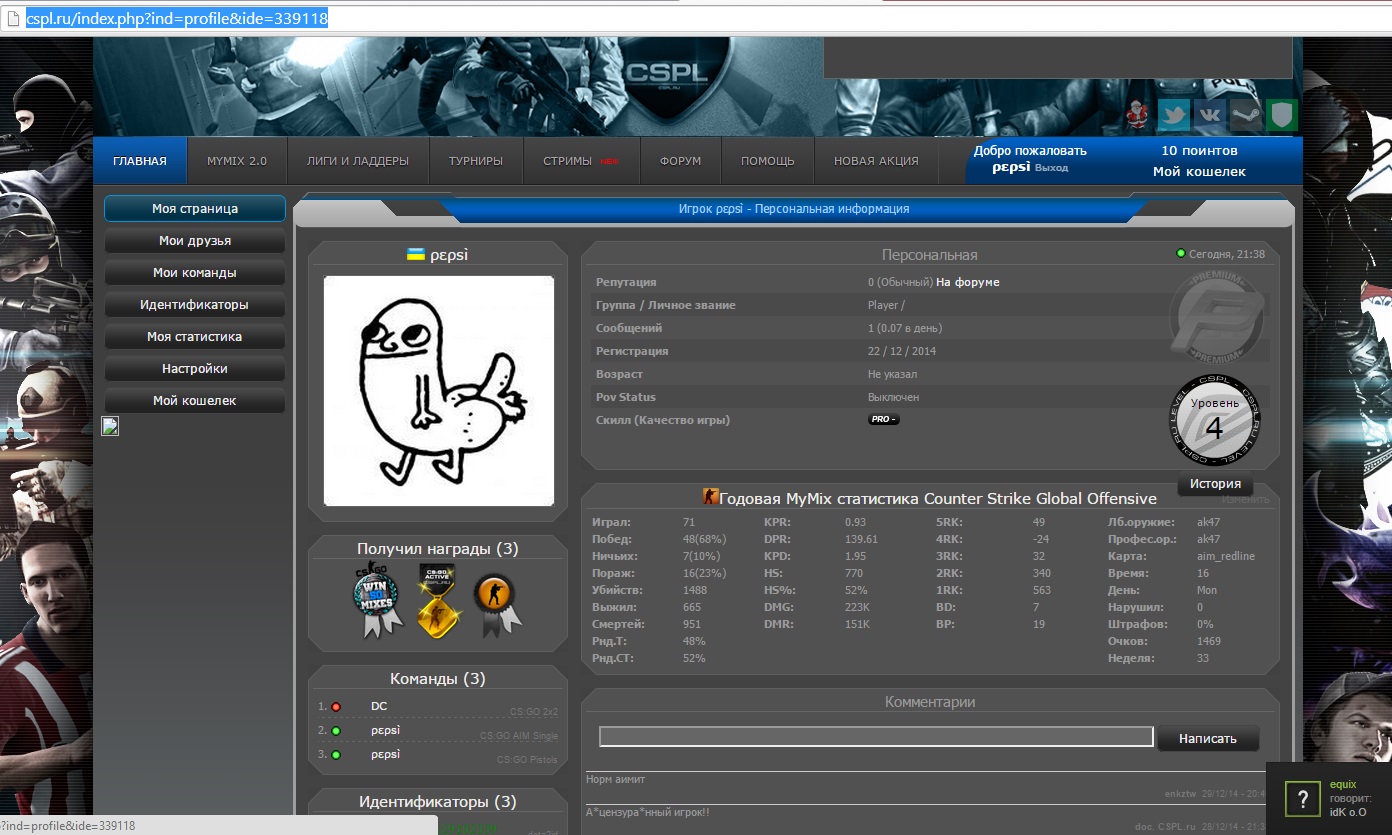Click the Ukrainian flag beside pεpsì nickname
This screenshot has height=835, width=1392.
[x=415, y=255]
